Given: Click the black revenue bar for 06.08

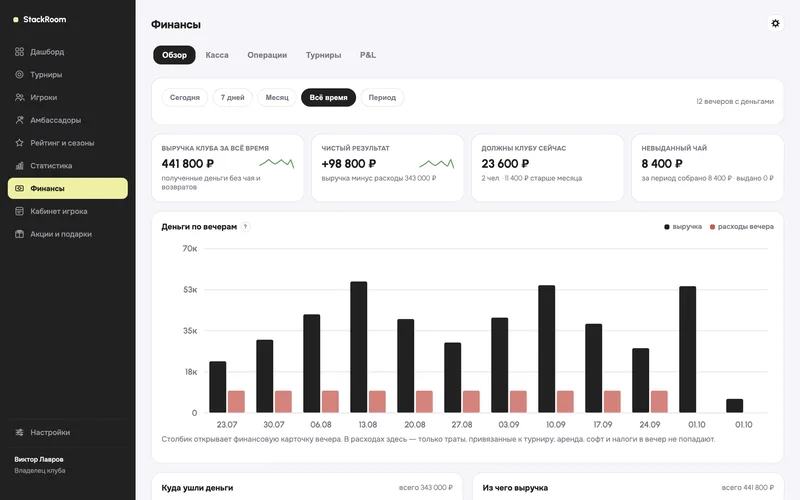Looking at the screenshot, I should coord(312,364).
